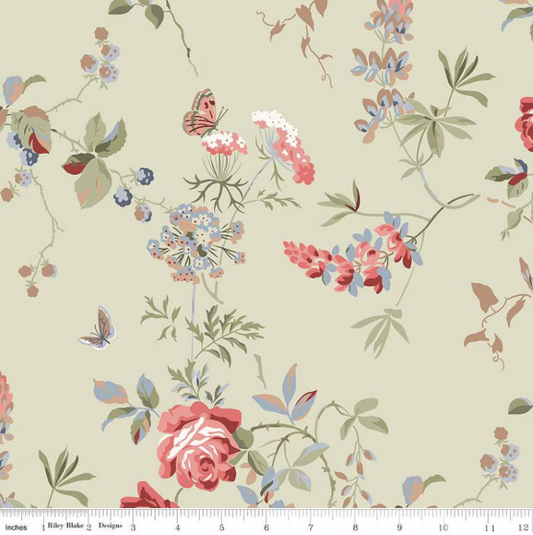Click the ruler number 9

pos(399,527)
